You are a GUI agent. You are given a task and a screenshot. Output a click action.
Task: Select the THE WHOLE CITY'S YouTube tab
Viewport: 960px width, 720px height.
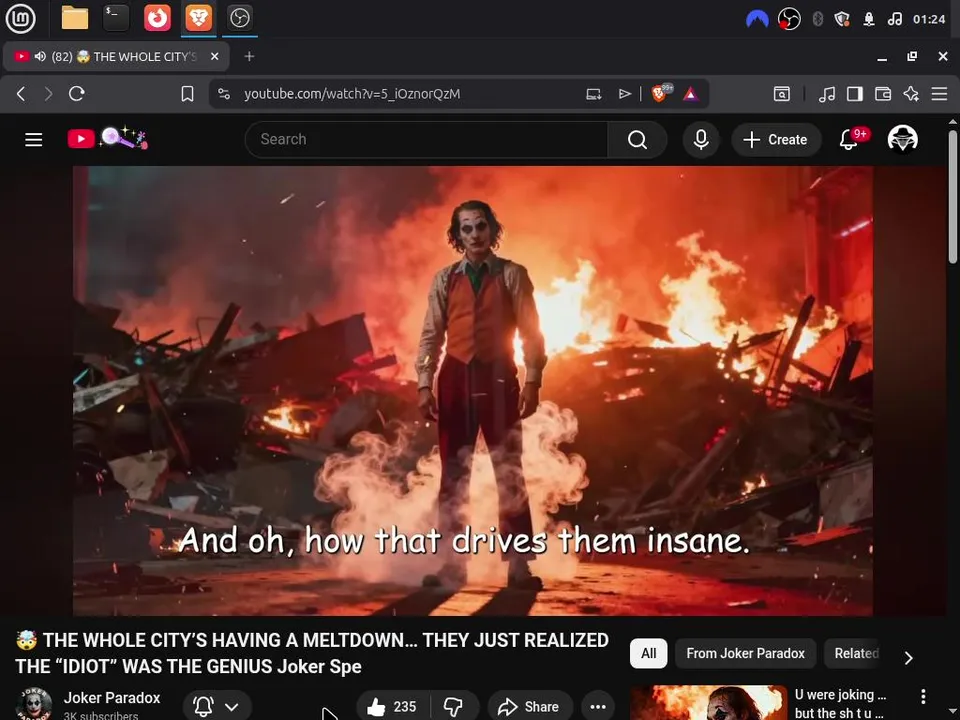(x=116, y=56)
